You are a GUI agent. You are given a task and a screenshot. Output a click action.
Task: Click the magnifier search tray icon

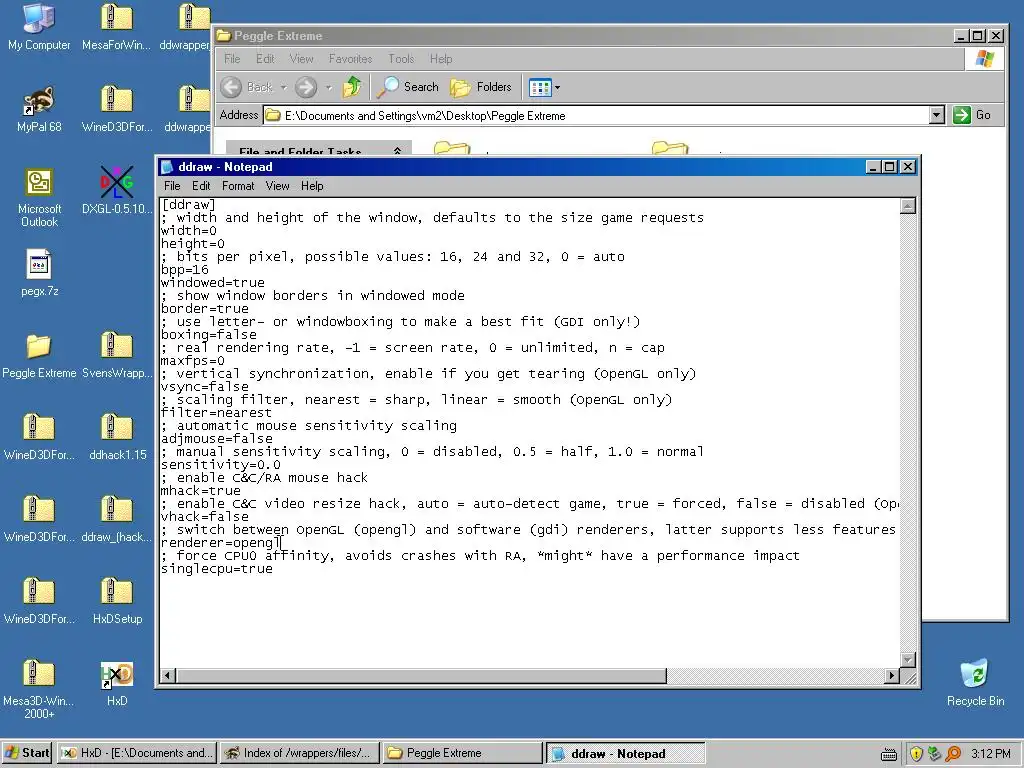click(953, 754)
